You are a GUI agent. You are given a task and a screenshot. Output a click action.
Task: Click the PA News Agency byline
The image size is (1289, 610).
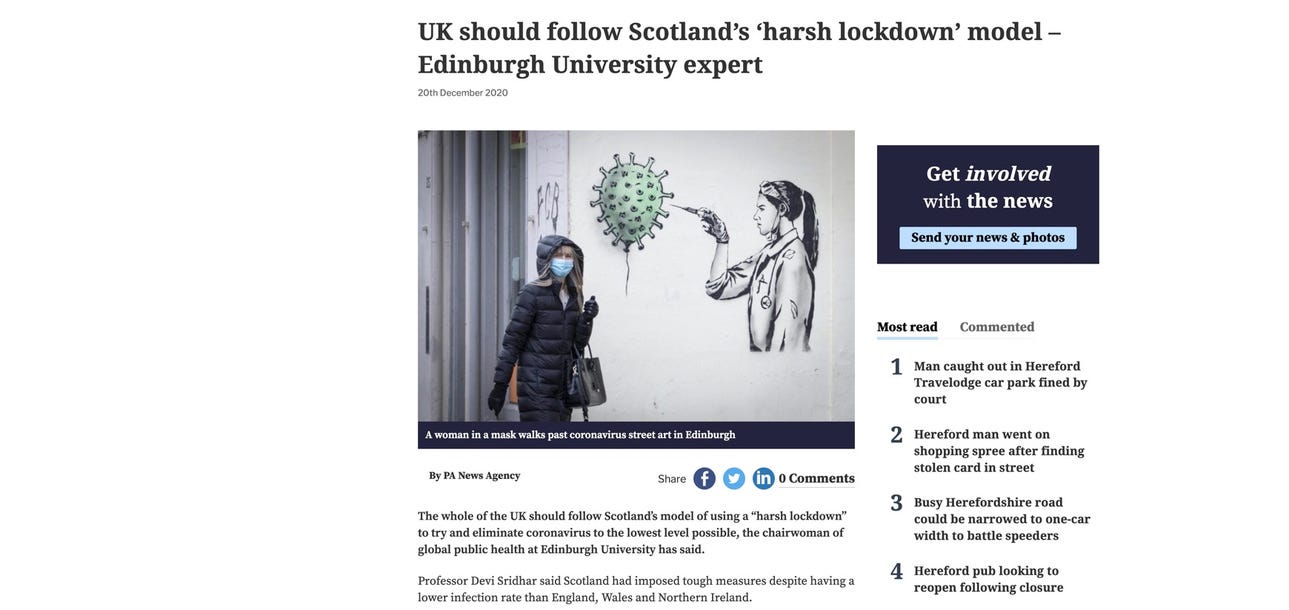(x=475, y=476)
